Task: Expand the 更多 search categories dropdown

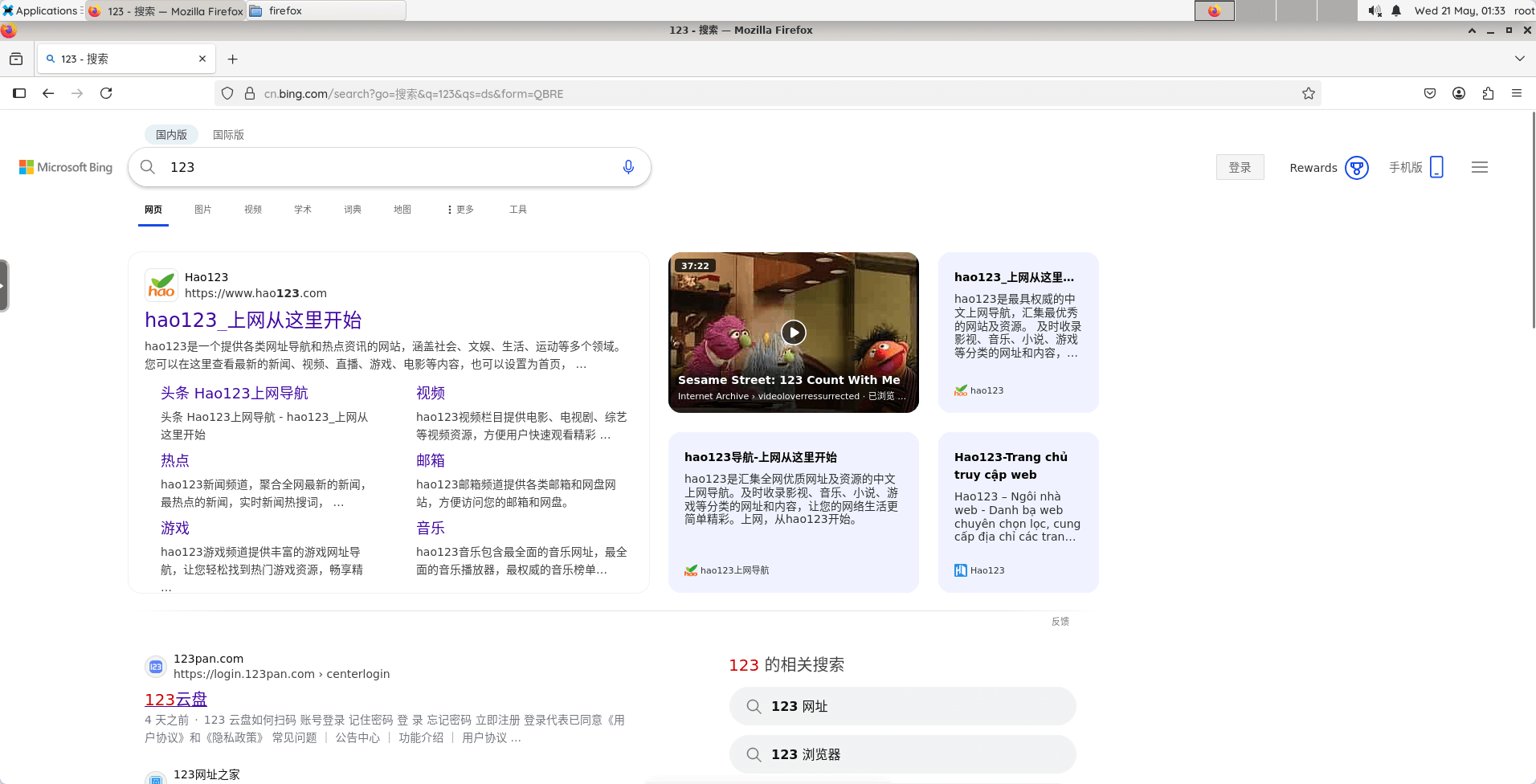Action: (460, 210)
